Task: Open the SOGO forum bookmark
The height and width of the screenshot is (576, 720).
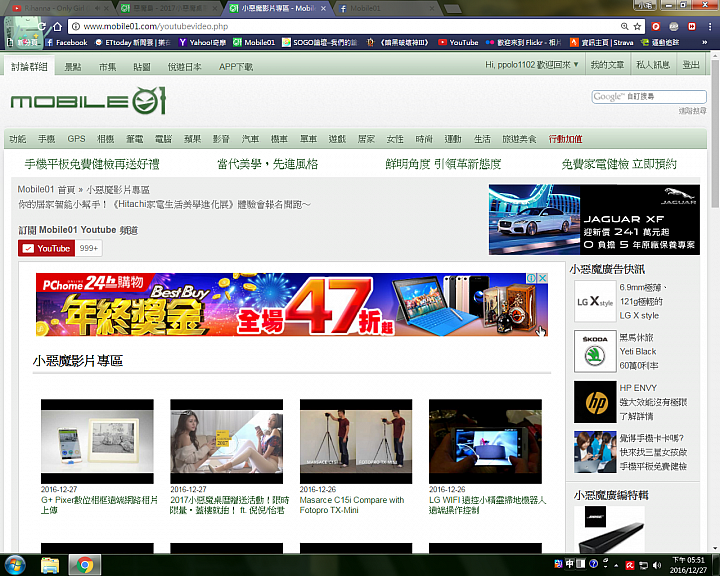Action: pyautogui.click(x=320, y=42)
